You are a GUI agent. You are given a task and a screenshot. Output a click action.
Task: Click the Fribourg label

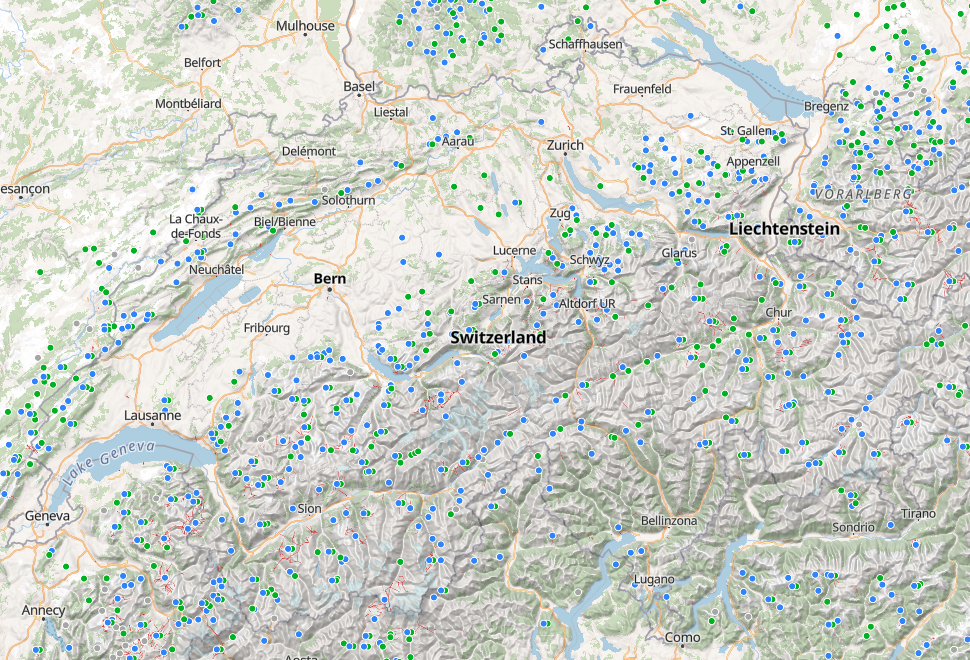click(267, 327)
